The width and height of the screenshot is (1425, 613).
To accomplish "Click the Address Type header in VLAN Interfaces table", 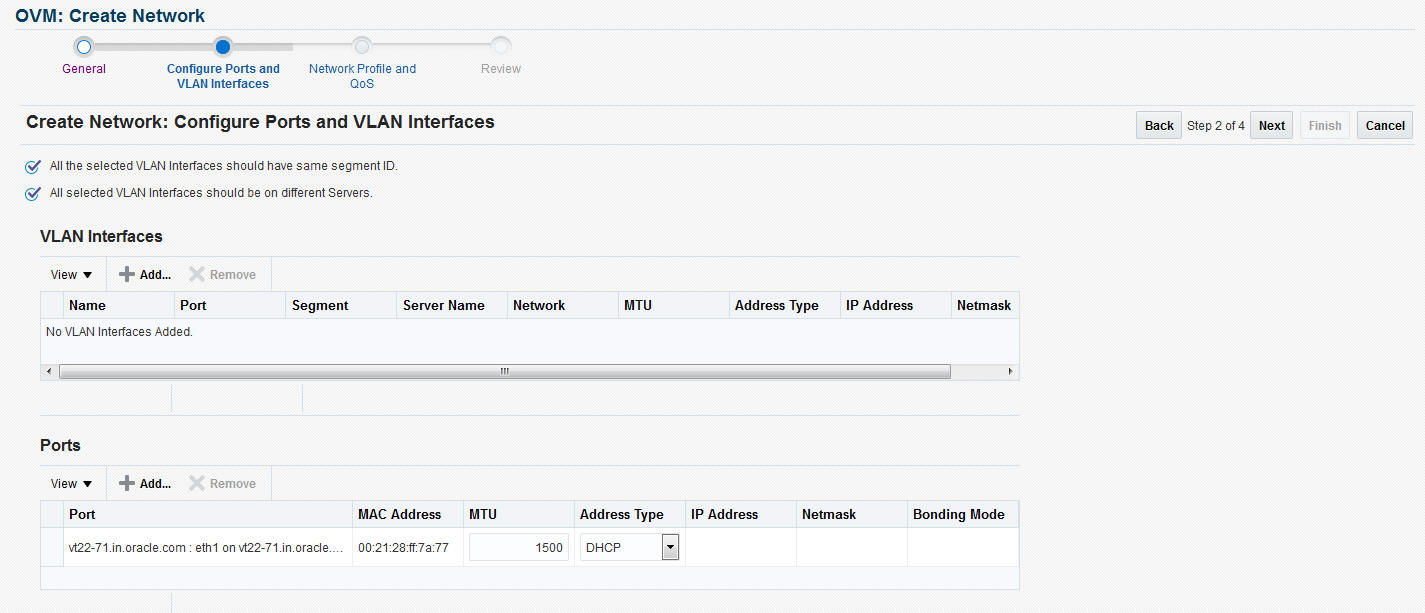I will point(785,306).
